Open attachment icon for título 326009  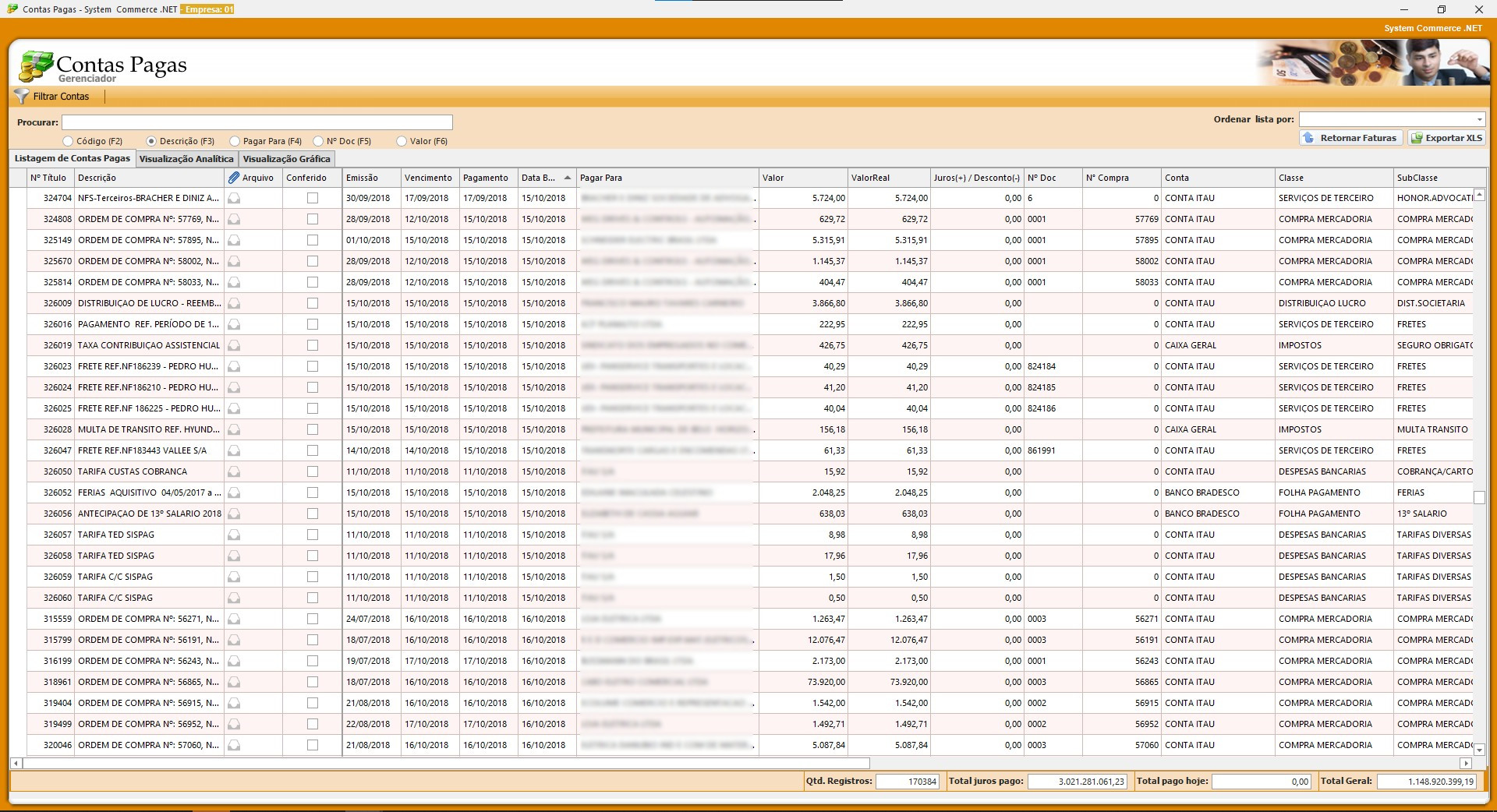click(x=234, y=304)
